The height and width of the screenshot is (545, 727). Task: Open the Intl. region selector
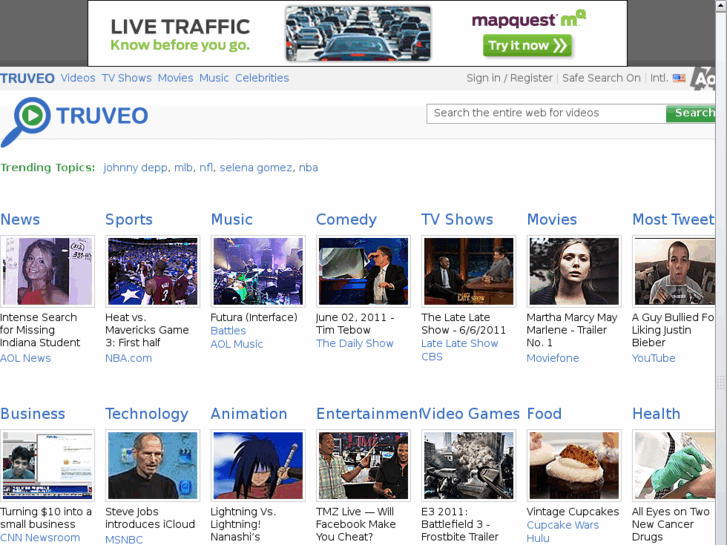click(659, 78)
